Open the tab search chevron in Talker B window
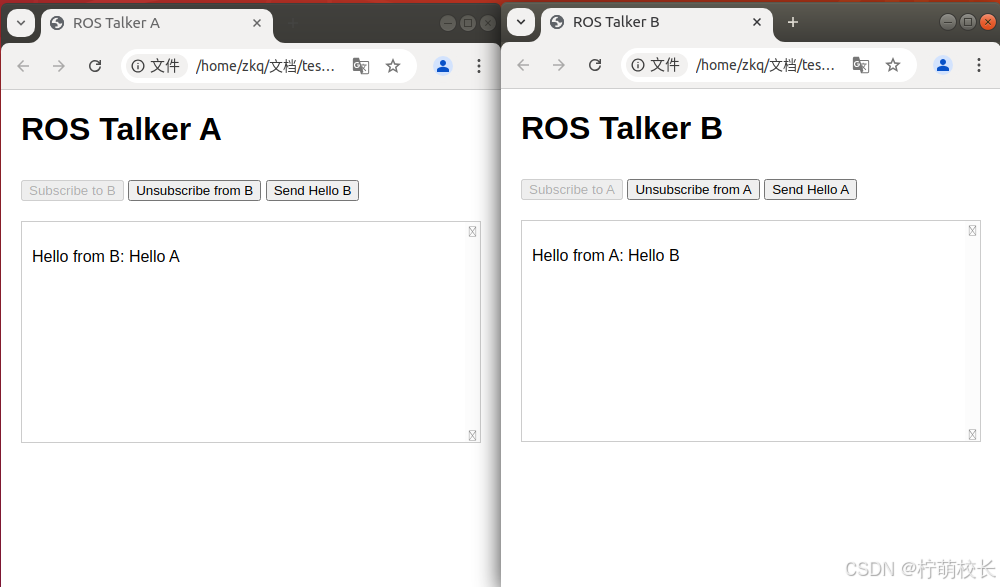The image size is (1000, 587). tap(521, 22)
